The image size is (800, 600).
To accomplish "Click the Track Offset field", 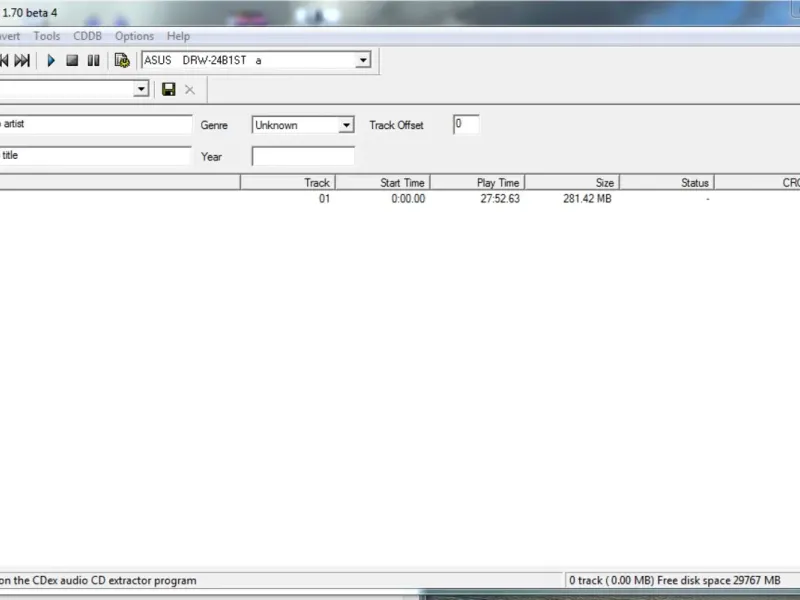I will point(466,124).
